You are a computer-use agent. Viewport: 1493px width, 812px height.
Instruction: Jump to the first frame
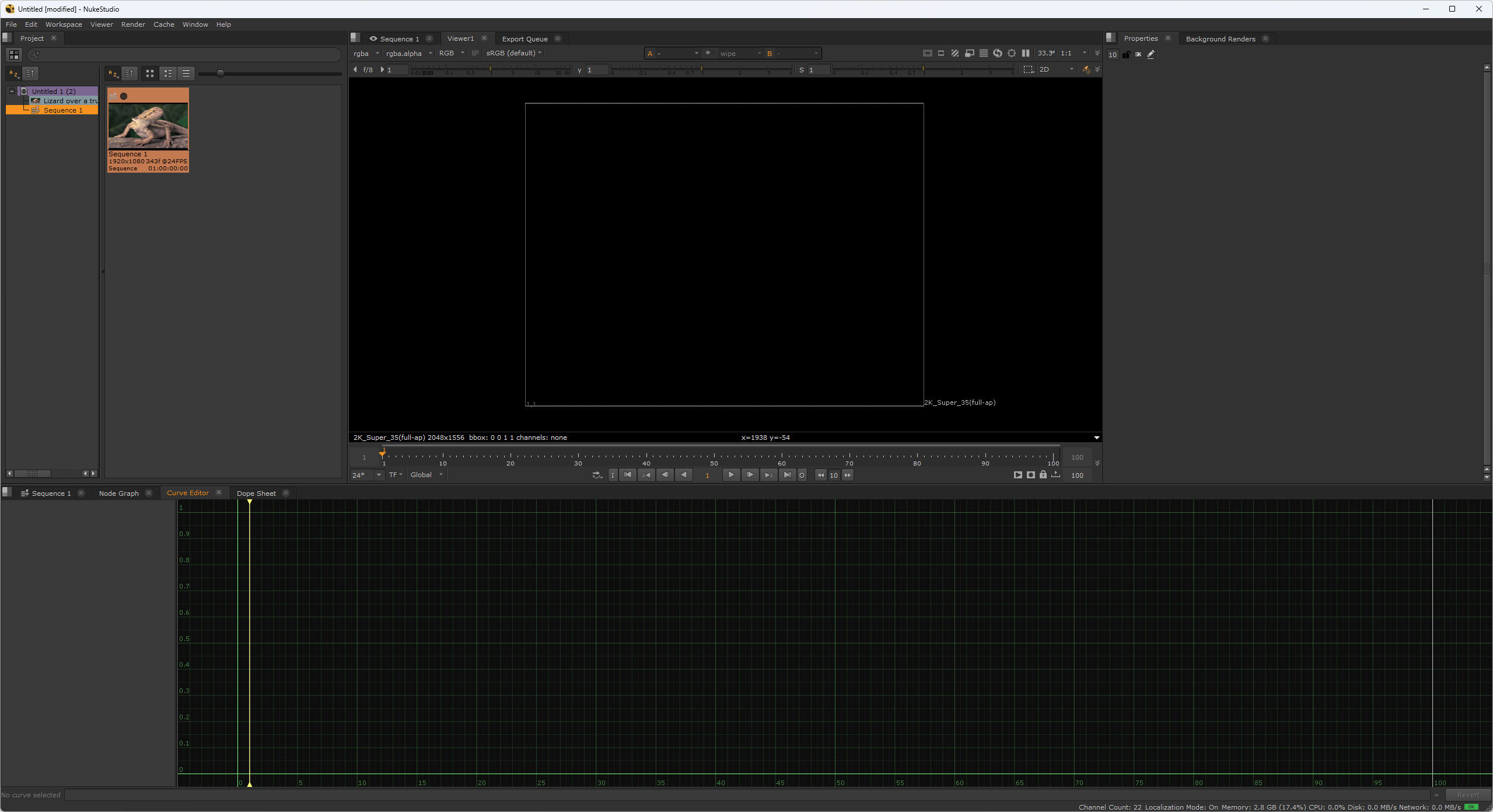point(628,475)
